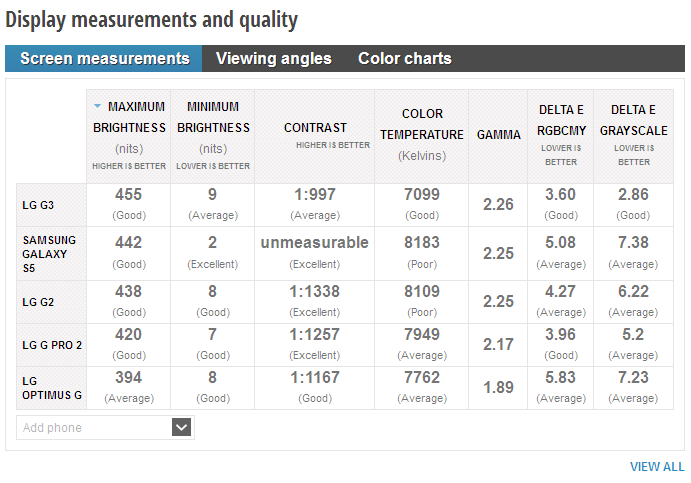Viewport: 691px width, 483px height.
Task: Switch to the Color charts tab
Action: tap(405, 59)
